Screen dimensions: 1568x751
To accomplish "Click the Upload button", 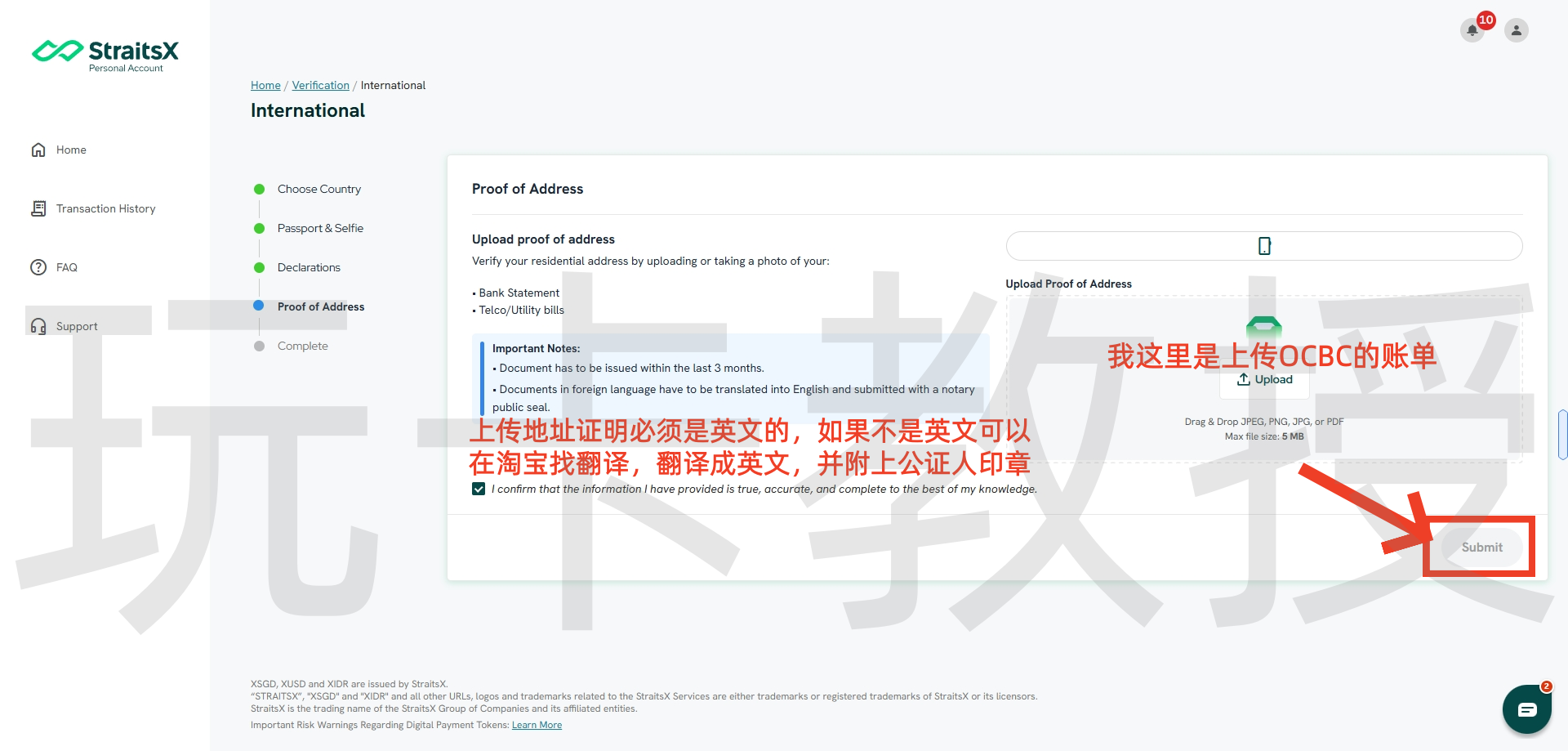I will tap(1264, 380).
